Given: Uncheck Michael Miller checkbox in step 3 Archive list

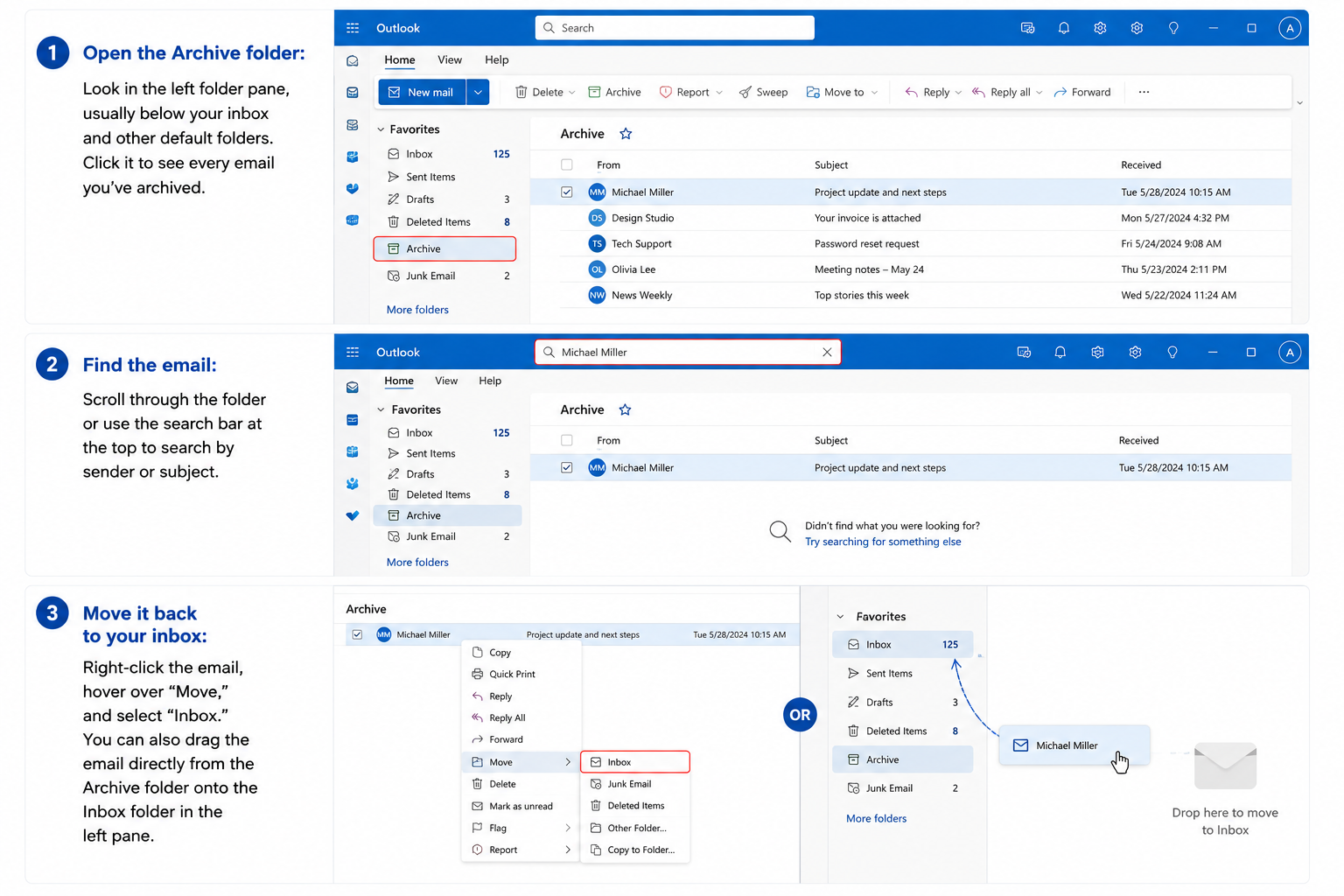Looking at the screenshot, I should pyautogui.click(x=357, y=634).
